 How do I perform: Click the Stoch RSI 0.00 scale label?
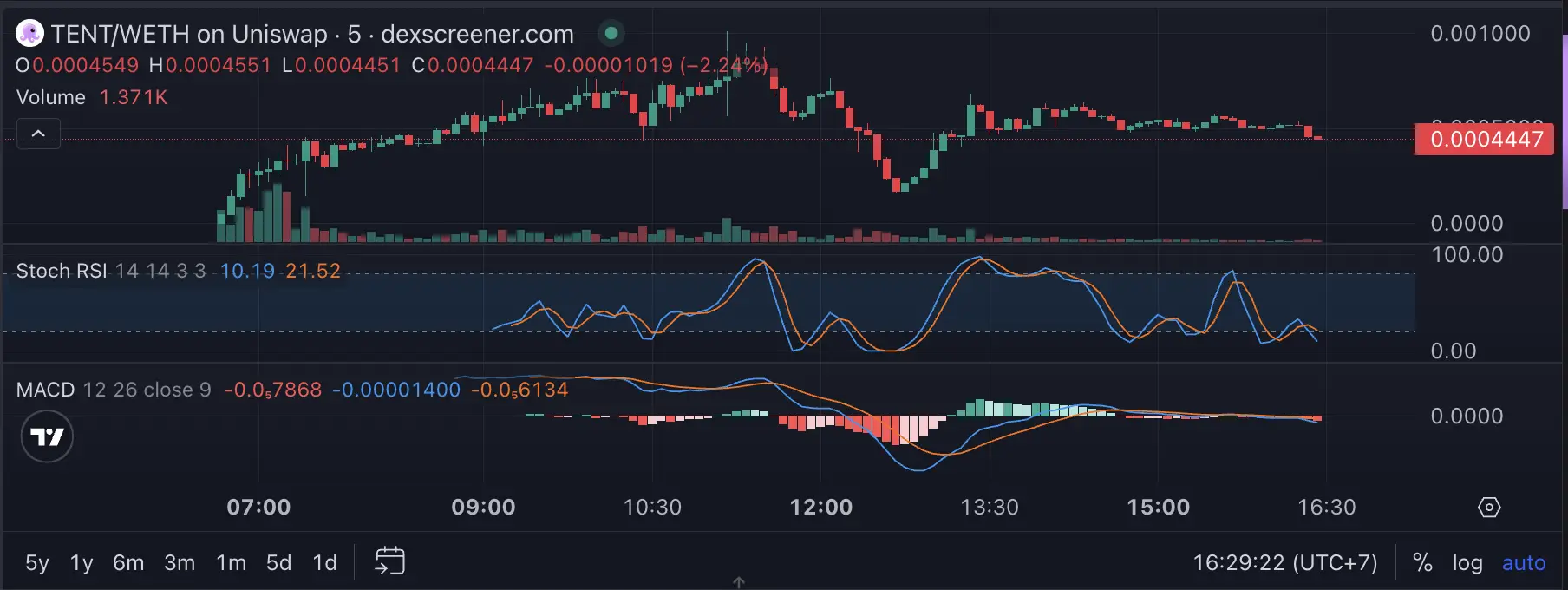[1454, 351]
